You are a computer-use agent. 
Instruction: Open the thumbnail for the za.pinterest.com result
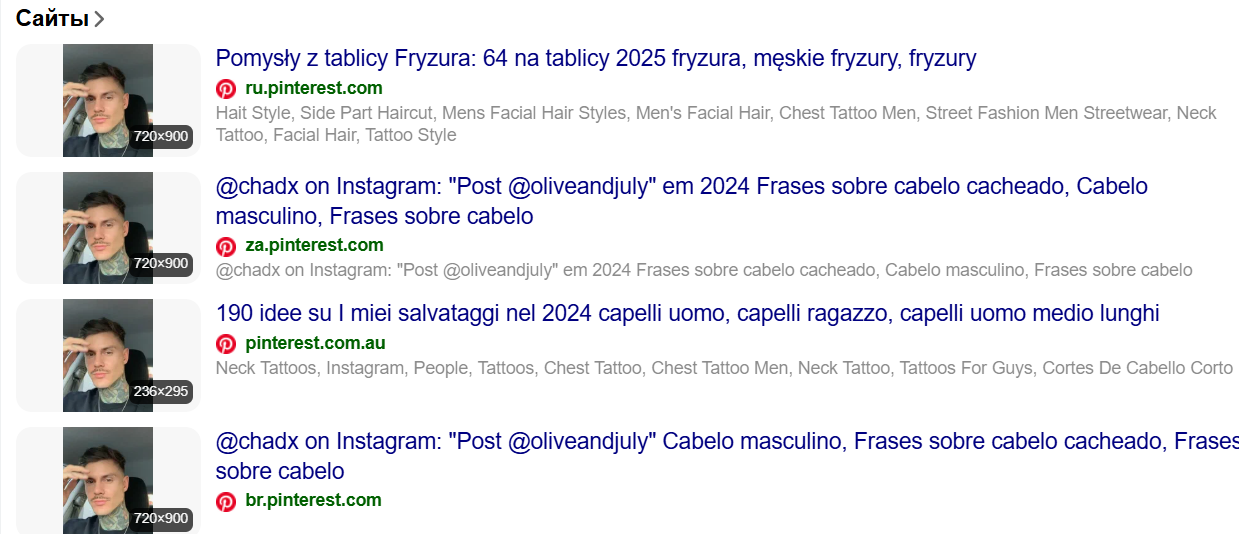click(x=108, y=228)
